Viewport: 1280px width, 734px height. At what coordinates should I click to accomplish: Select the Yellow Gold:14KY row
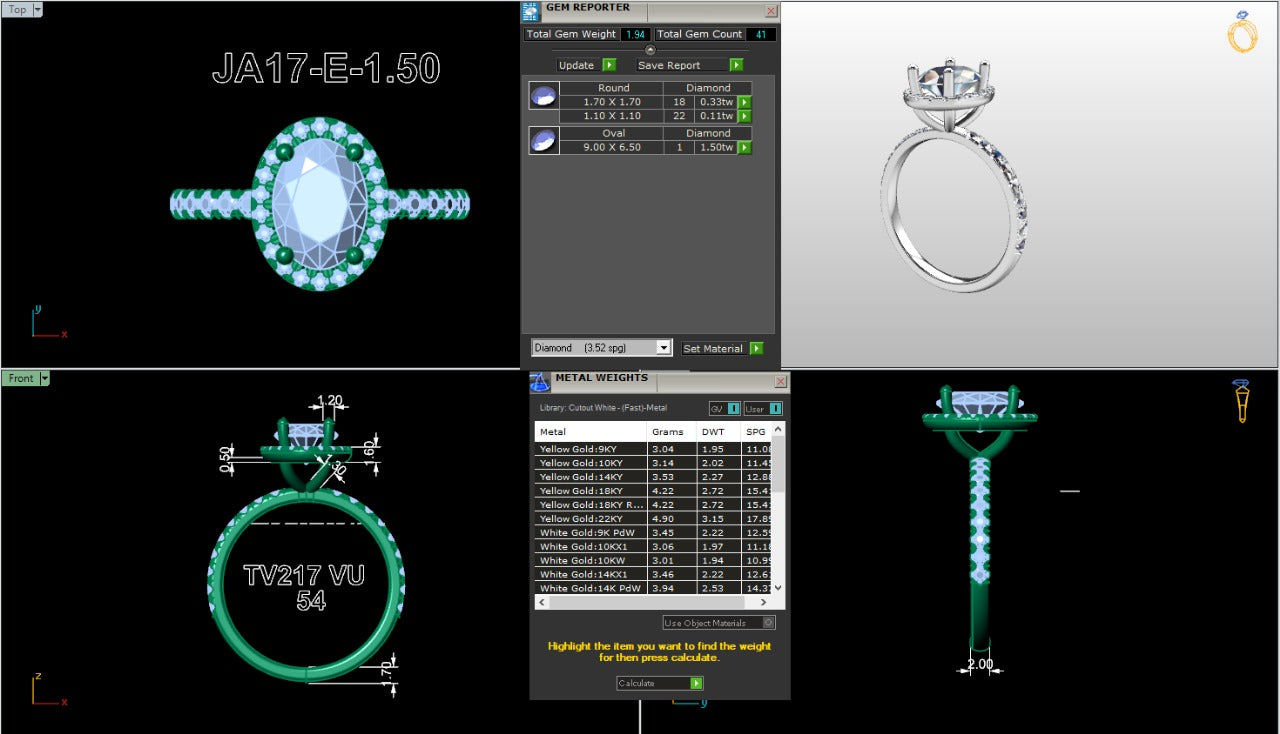tap(654, 477)
